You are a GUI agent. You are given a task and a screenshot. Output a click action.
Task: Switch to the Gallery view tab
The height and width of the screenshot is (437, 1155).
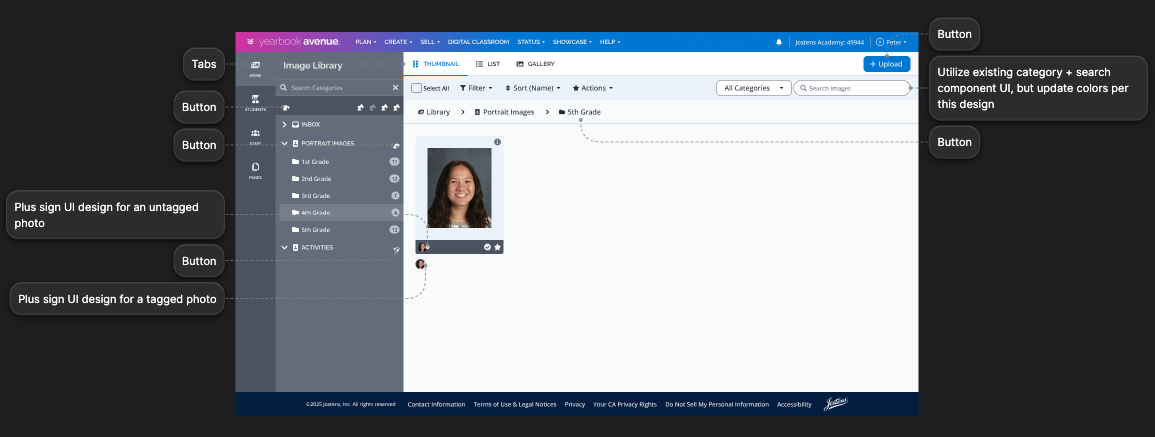coord(536,64)
